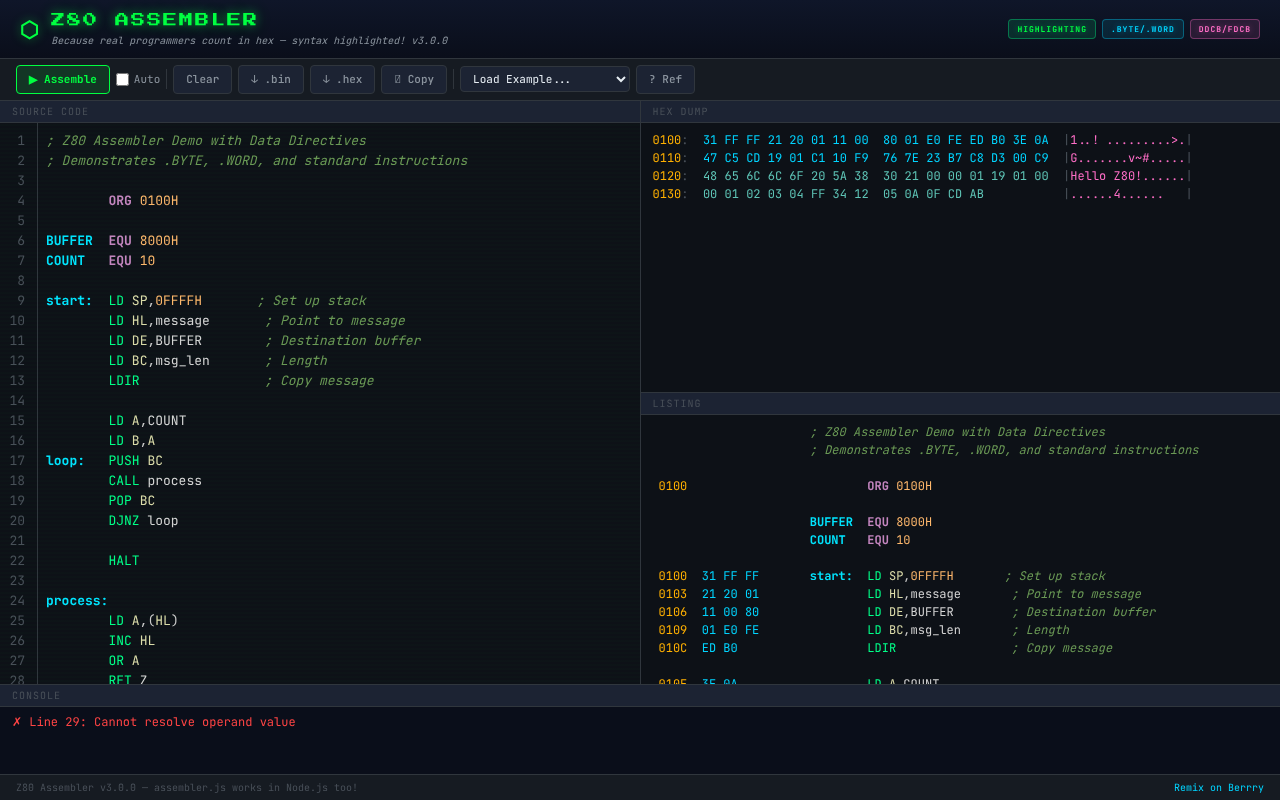Place cursor on COUNT EQU 10 line
Viewport: 1280px width, 800px height.
pos(100,261)
